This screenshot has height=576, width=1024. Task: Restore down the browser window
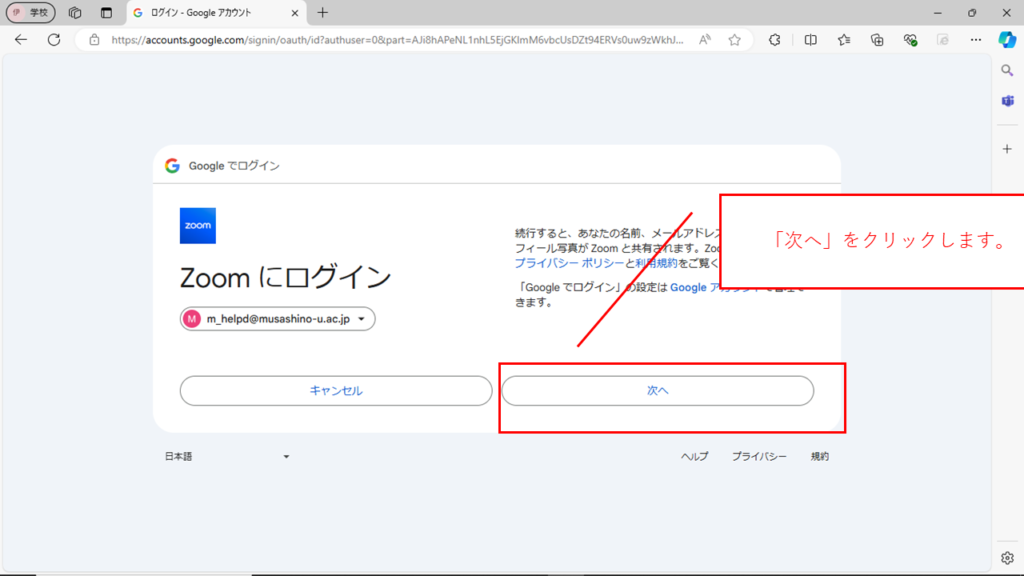(x=972, y=12)
